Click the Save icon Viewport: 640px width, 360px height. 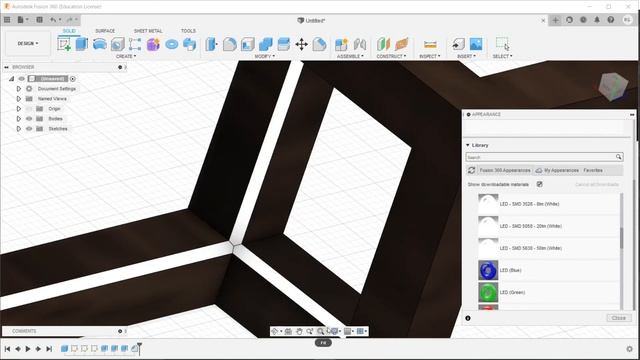pos(40,20)
